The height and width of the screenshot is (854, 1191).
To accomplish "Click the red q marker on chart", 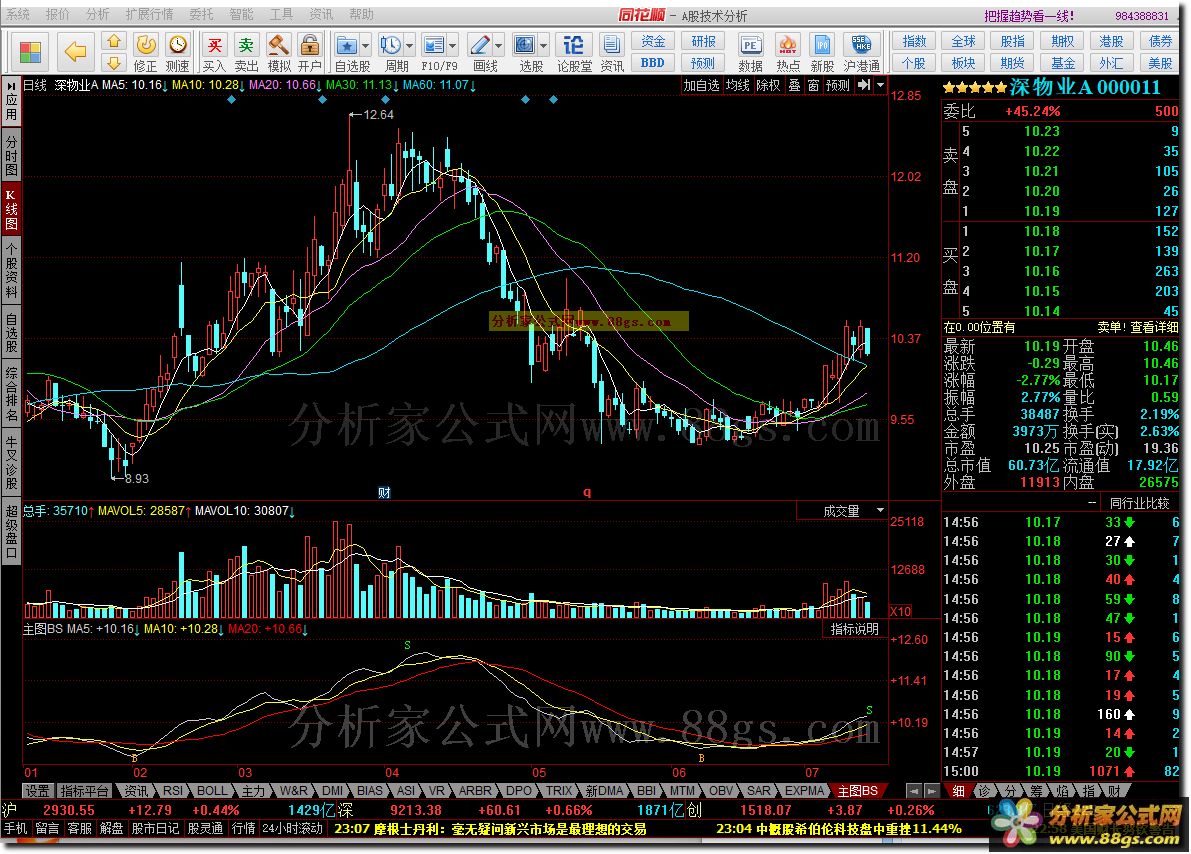I will pos(586,492).
